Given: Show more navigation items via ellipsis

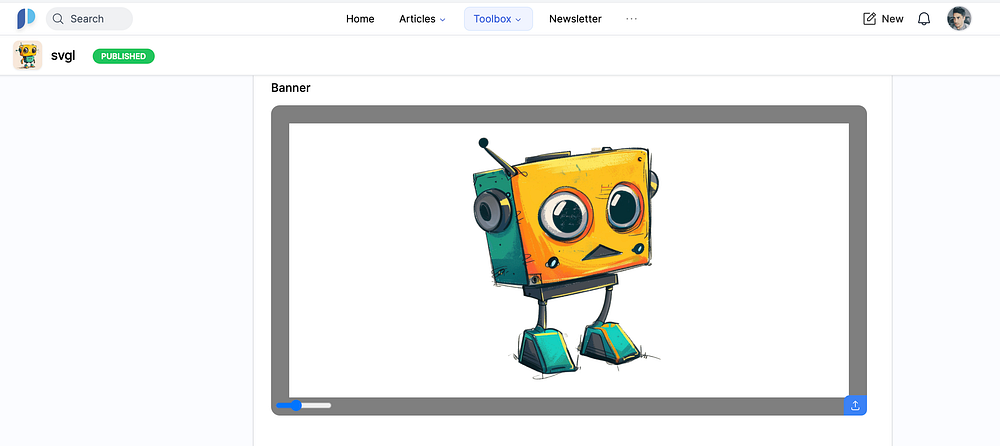Looking at the screenshot, I should 631,19.
